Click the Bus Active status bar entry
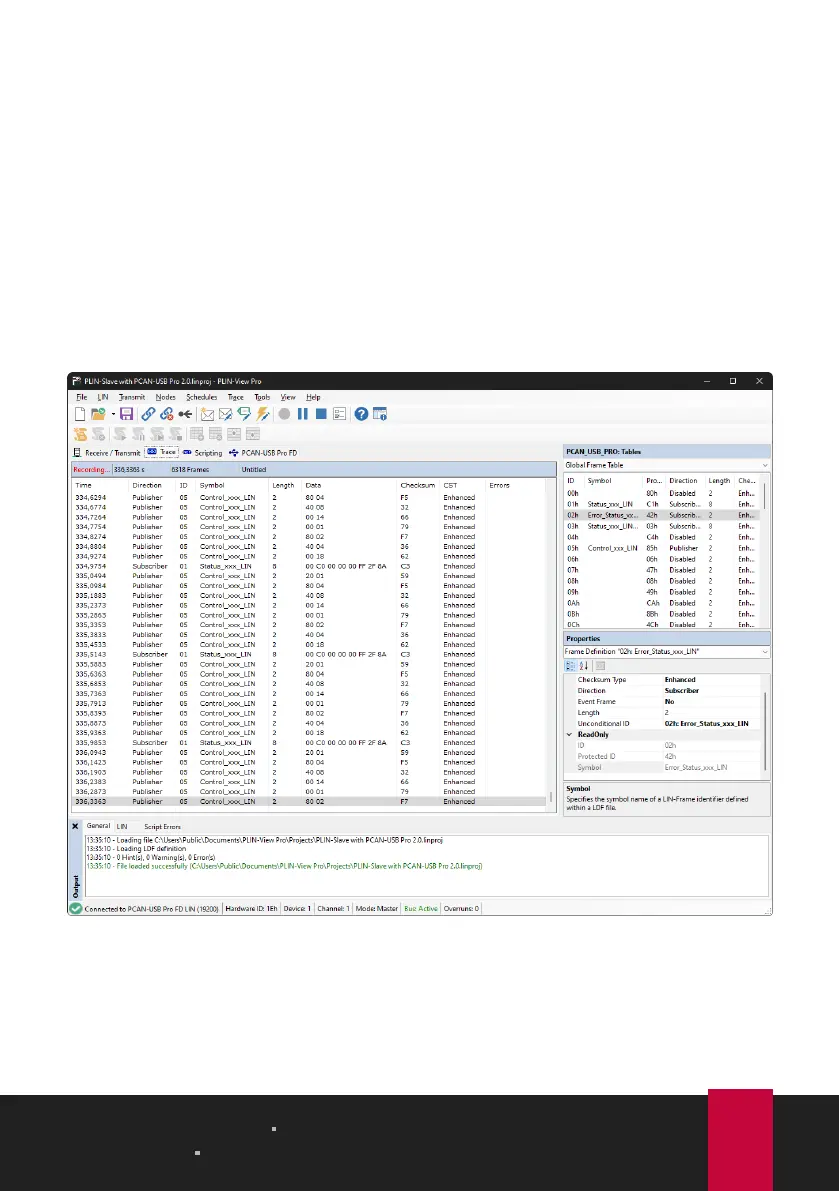The width and height of the screenshot is (839, 1191). [x=421, y=908]
